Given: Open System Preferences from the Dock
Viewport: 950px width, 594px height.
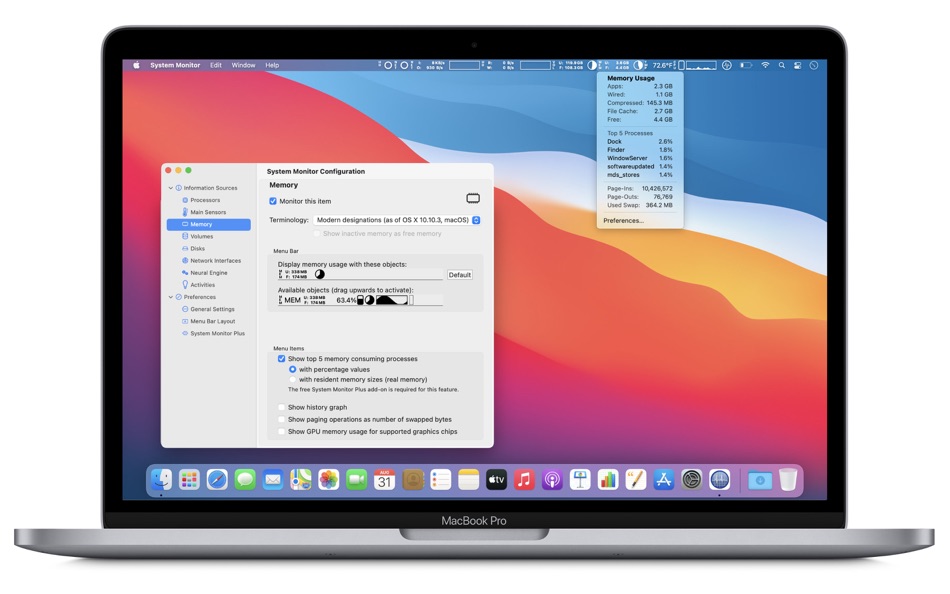Looking at the screenshot, I should pos(691,480).
